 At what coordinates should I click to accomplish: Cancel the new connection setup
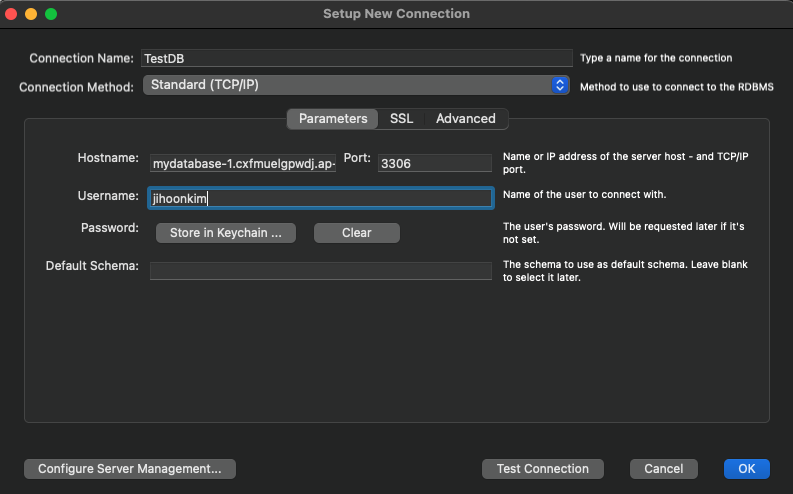click(664, 469)
